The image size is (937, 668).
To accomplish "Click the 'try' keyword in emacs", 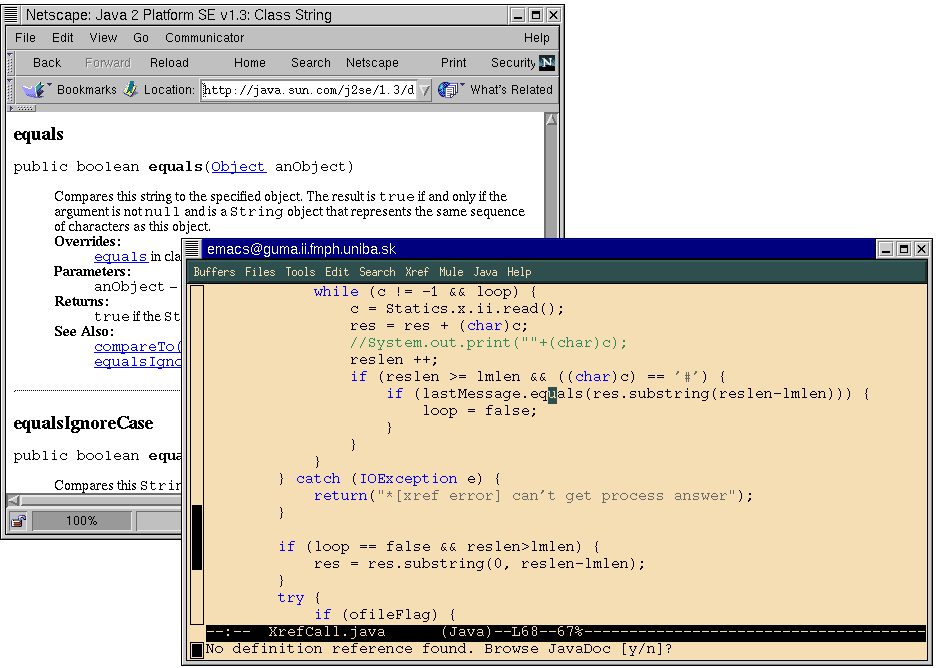I will coord(291,597).
